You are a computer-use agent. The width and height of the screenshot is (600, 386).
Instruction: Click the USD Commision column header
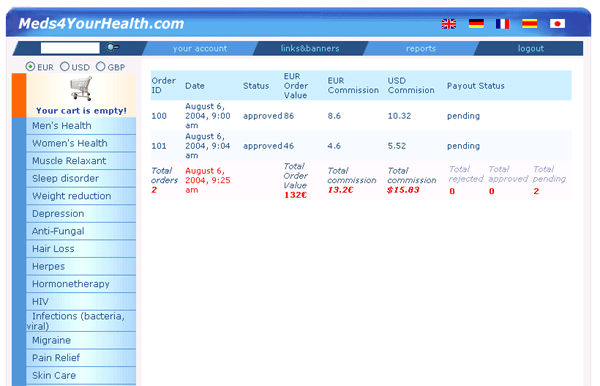point(411,85)
